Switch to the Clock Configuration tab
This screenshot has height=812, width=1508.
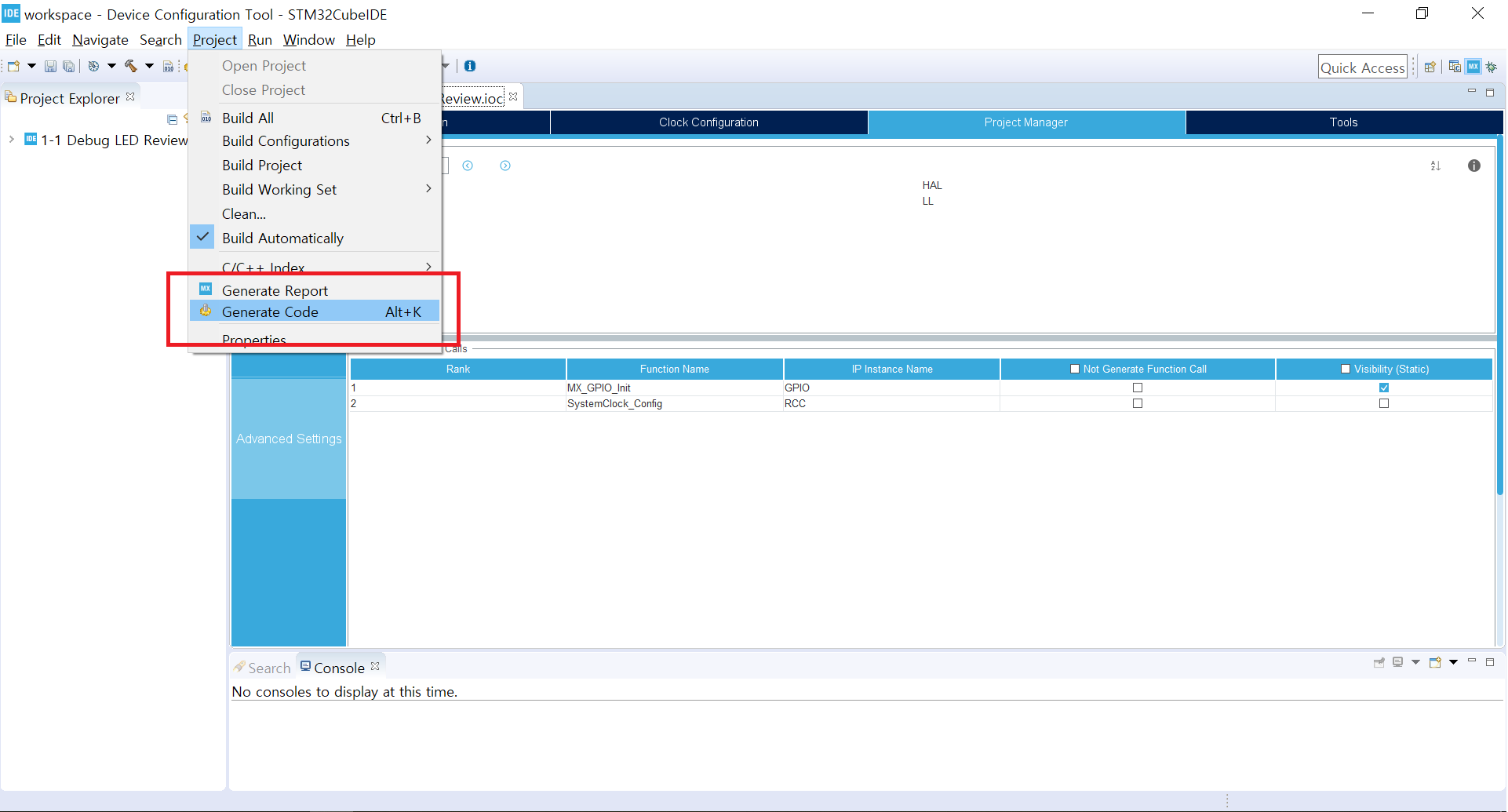pos(708,122)
